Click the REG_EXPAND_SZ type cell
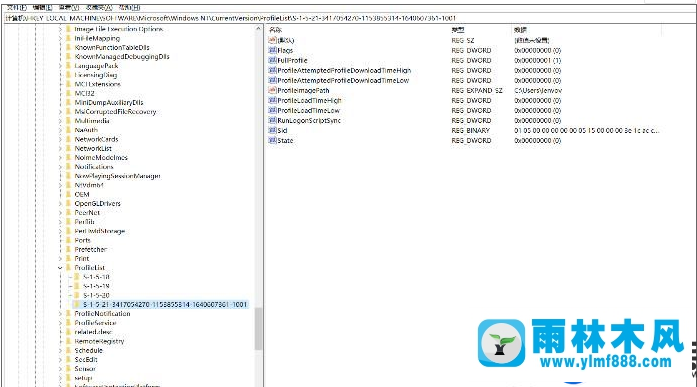 [x=477, y=90]
